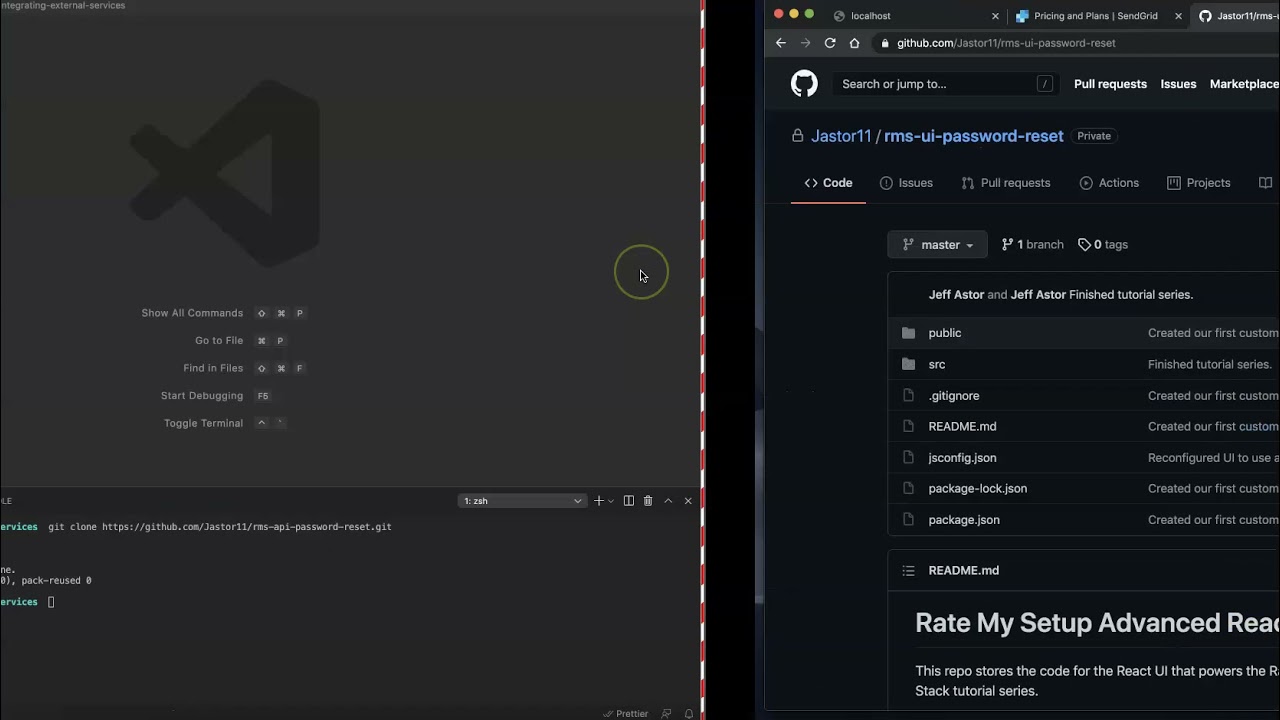Click the file icon beside package.json
This screenshot has width=1280, height=720.
[x=908, y=520]
